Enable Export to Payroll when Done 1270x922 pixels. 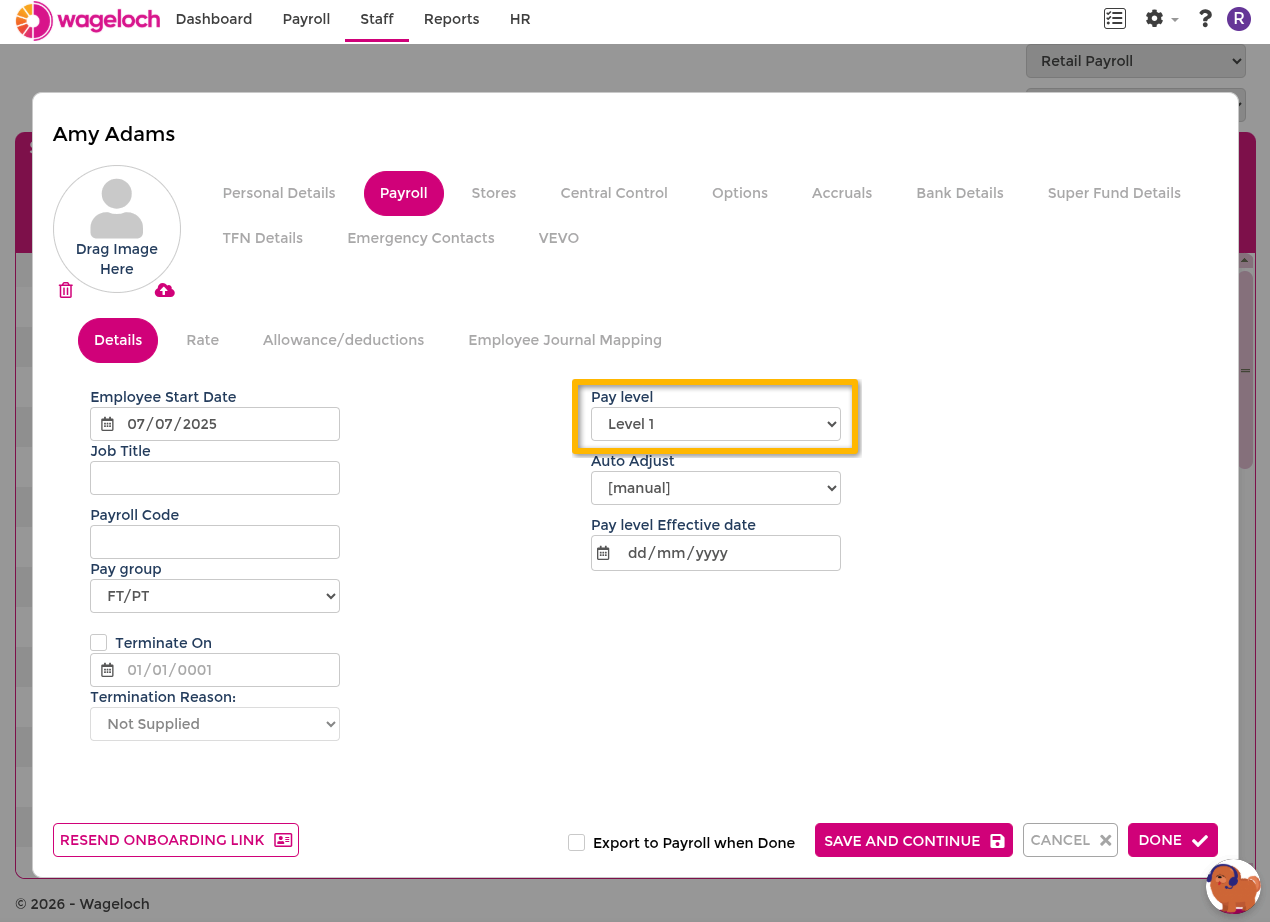tap(577, 842)
